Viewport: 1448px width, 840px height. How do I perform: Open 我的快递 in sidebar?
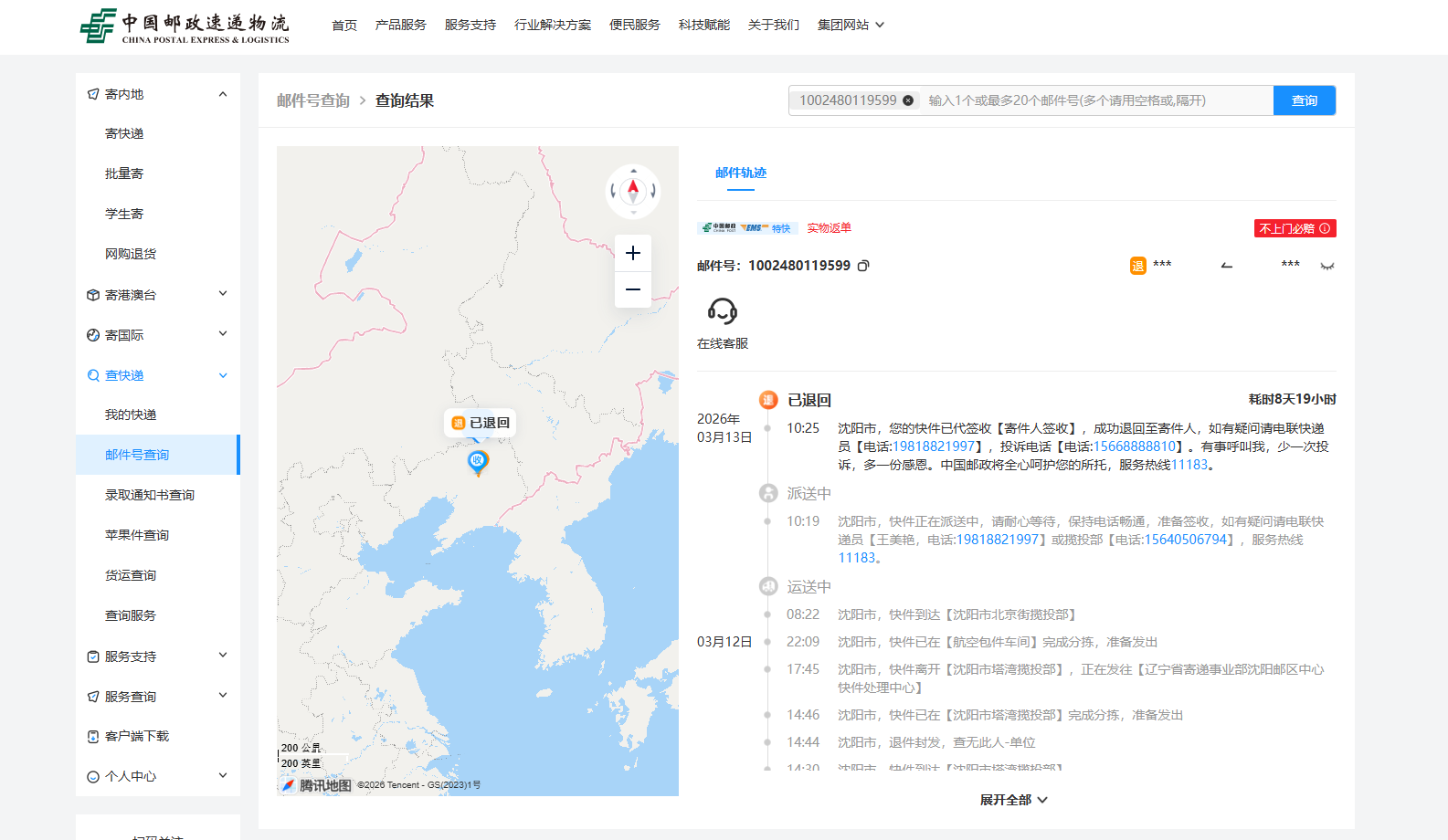(131, 415)
